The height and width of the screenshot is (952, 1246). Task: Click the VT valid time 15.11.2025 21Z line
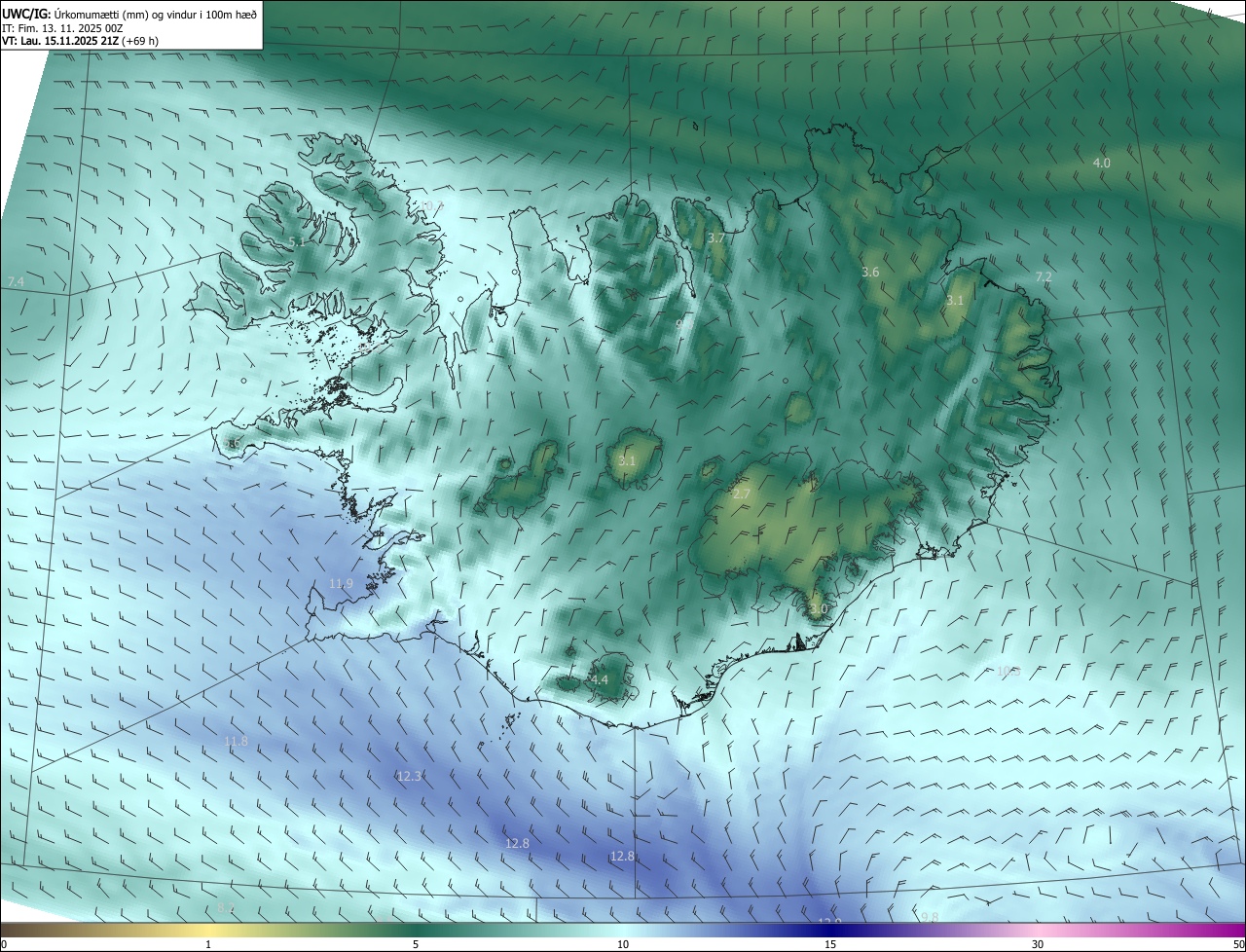click(80, 41)
